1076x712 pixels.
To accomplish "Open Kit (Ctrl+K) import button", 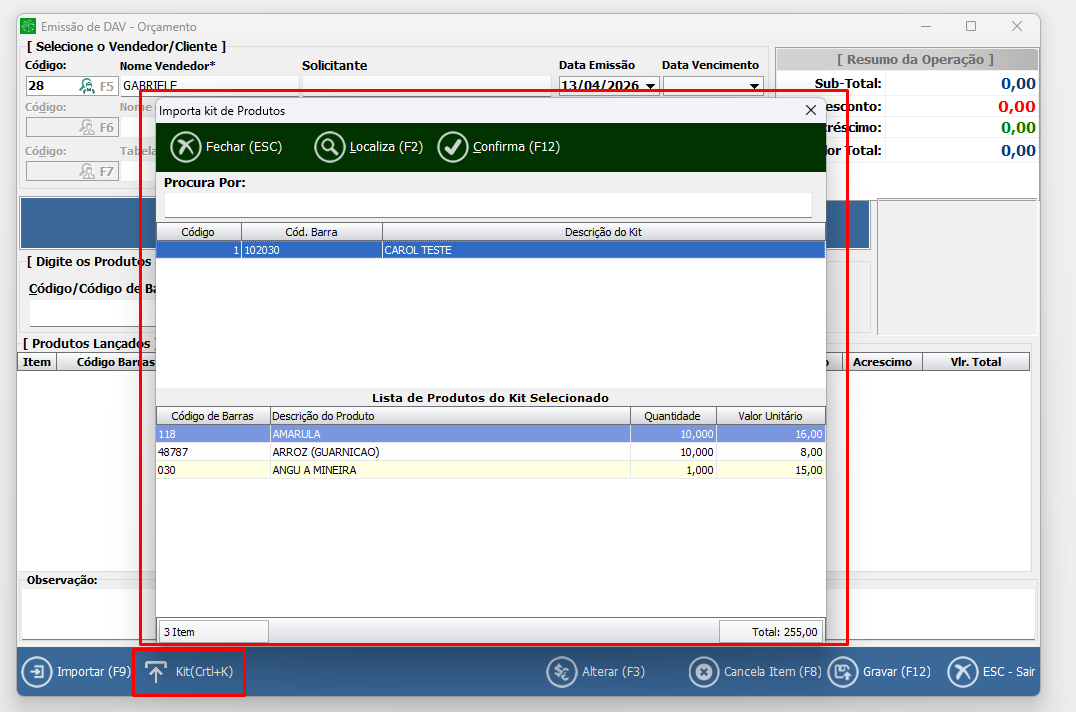I will 189,672.
